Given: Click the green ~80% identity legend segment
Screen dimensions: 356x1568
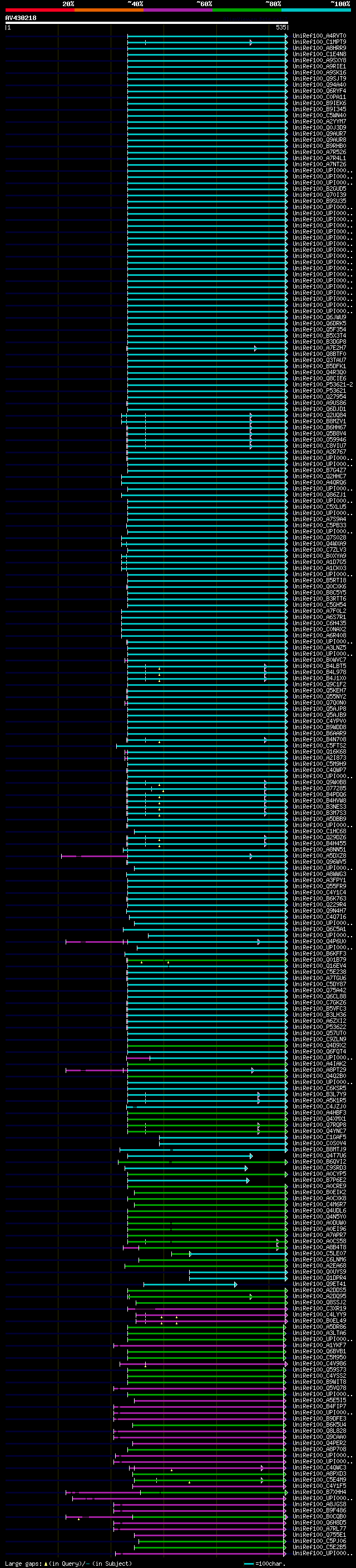Looking at the screenshot, I should point(247,10).
